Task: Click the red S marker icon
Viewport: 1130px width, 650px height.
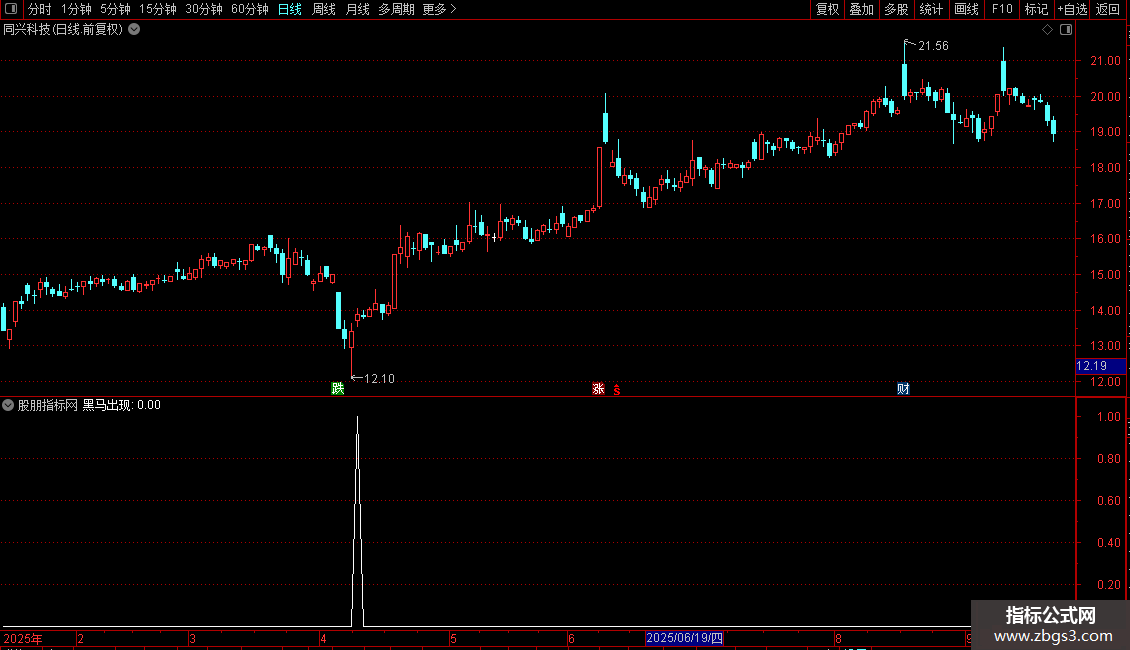Action: 617,390
